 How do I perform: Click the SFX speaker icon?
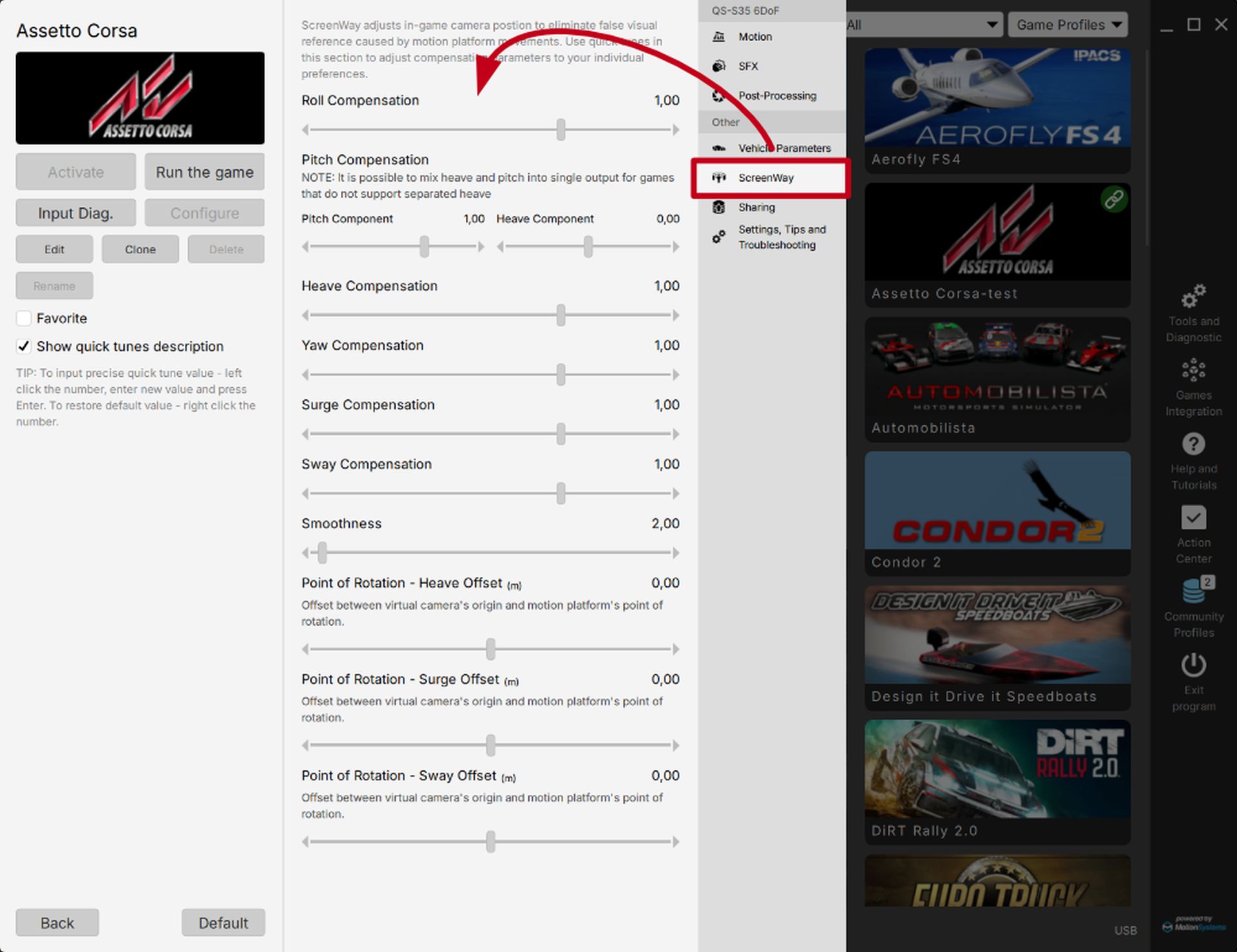719,66
